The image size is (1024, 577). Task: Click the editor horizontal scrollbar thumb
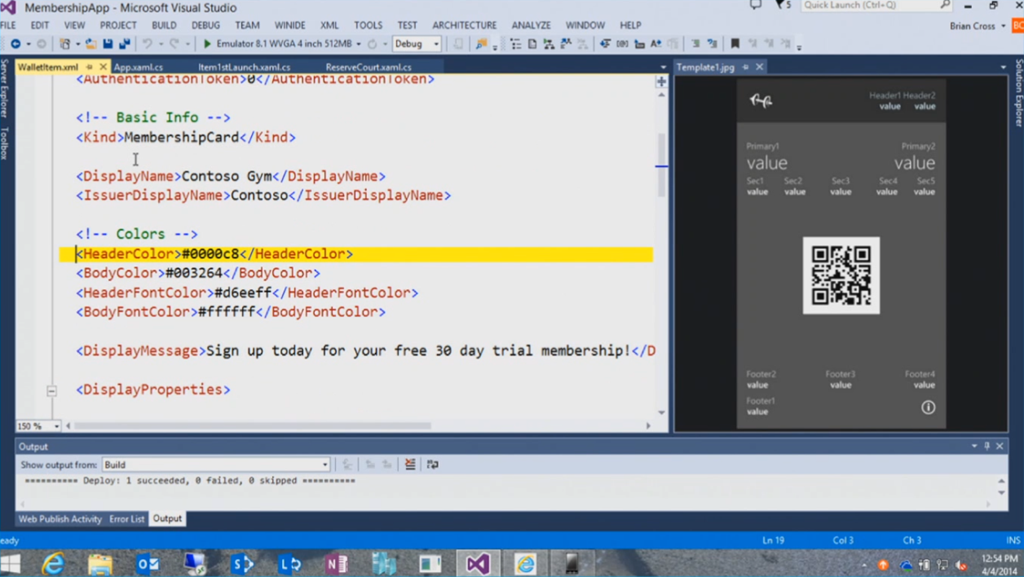click(x=253, y=426)
